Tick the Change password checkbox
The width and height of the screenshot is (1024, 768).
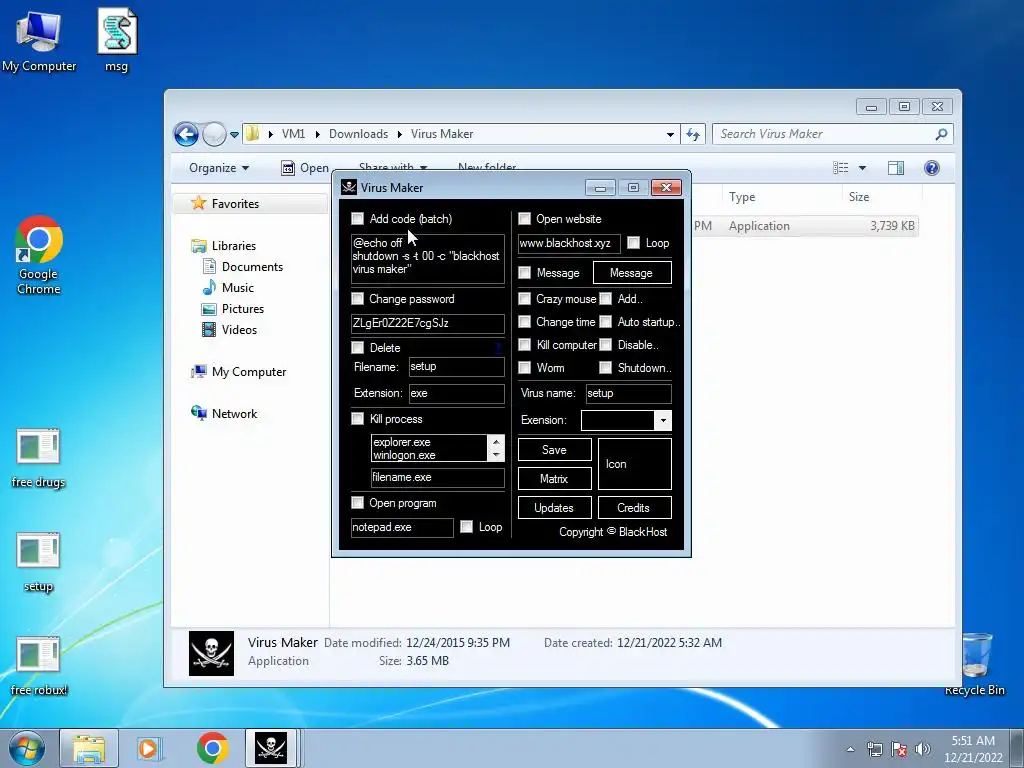pyautogui.click(x=358, y=298)
